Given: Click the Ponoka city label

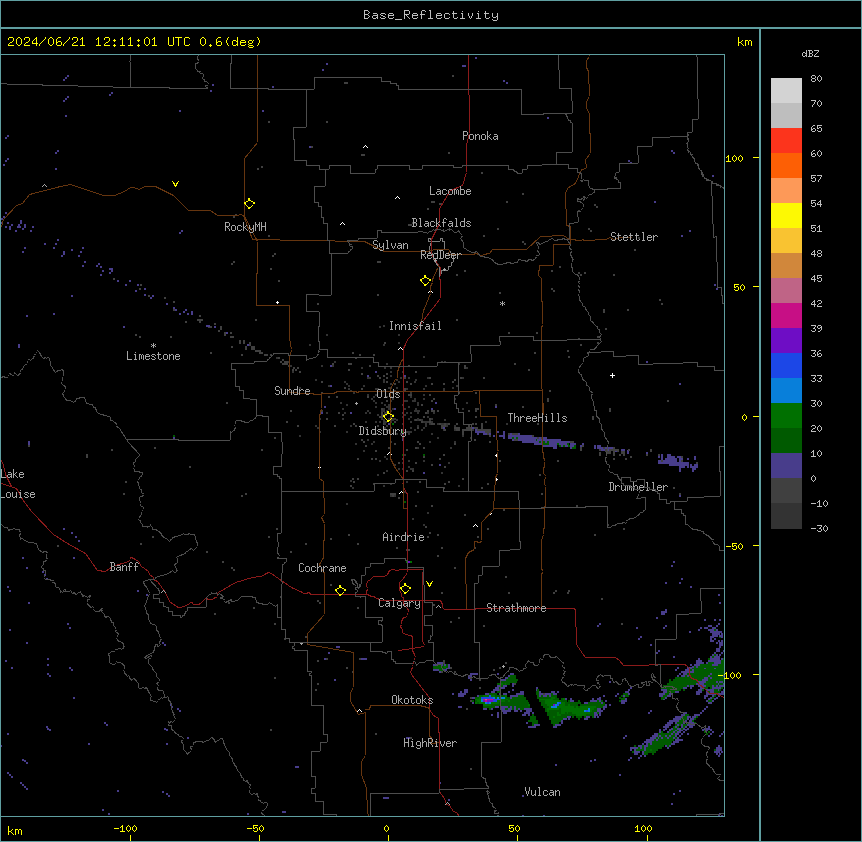Looking at the screenshot, I should click(480, 136).
